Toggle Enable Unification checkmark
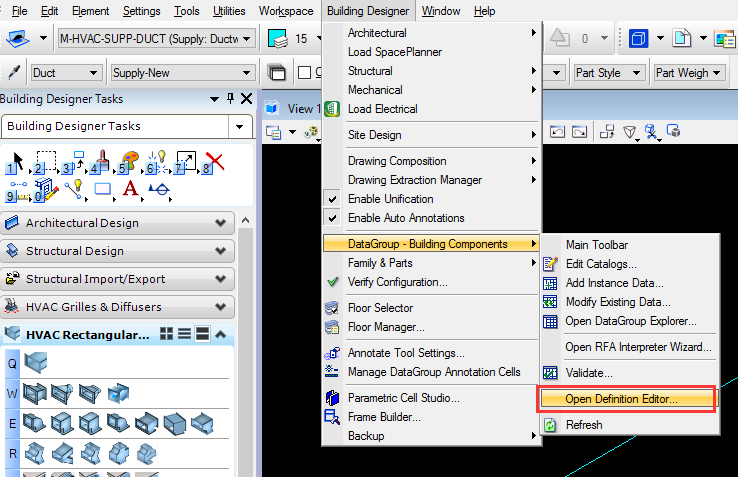This screenshot has width=738, height=477. (332, 199)
